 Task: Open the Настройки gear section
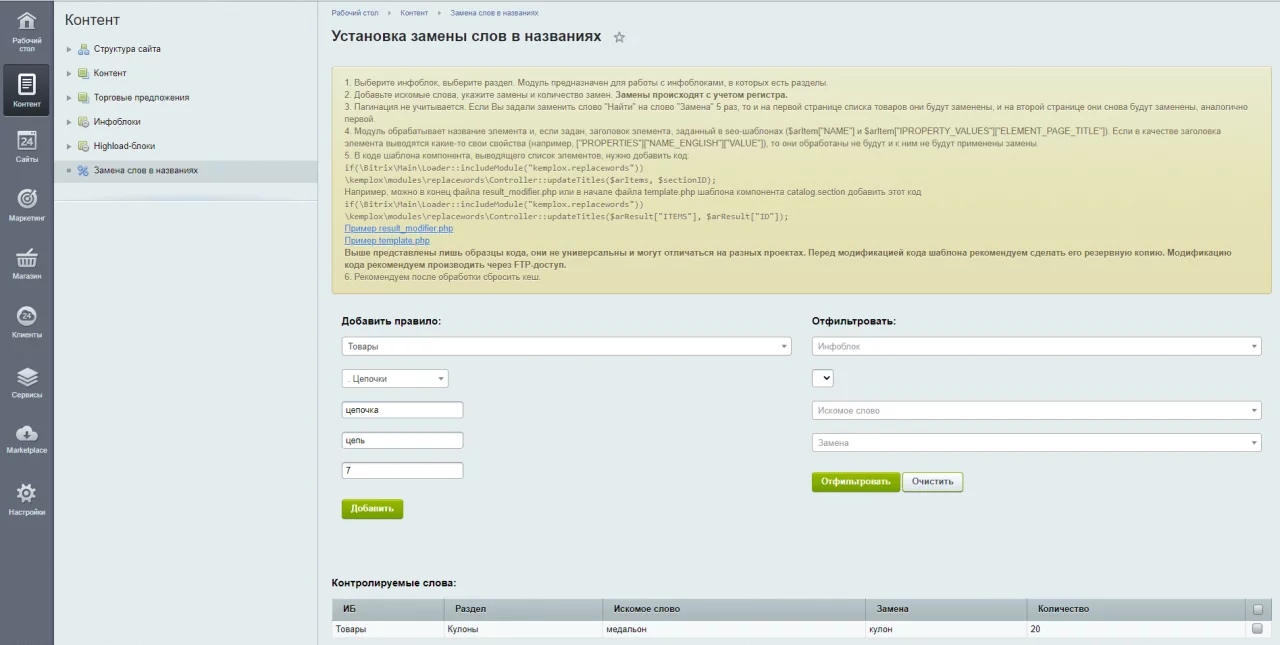click(x=27, y=499)
